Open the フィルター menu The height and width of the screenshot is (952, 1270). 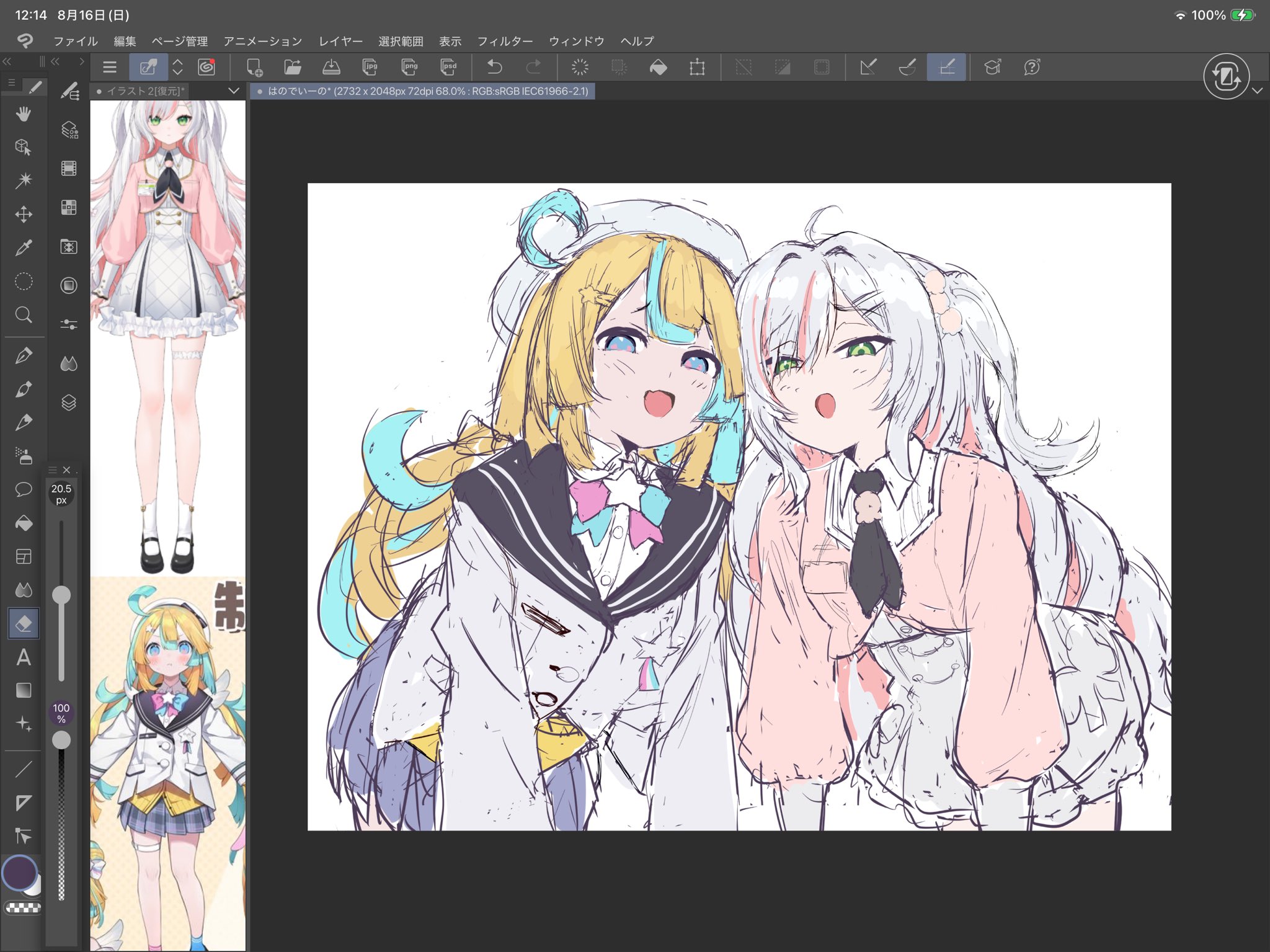pos(505,42)
